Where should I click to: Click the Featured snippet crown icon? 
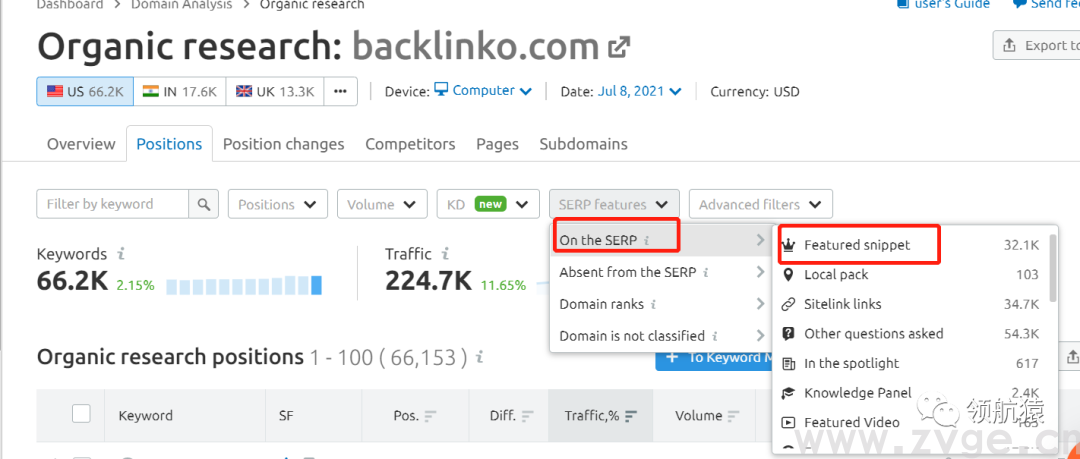(789, 245)
